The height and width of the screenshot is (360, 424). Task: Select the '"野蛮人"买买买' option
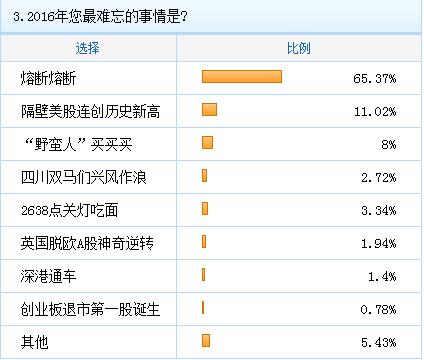point(79,144)
